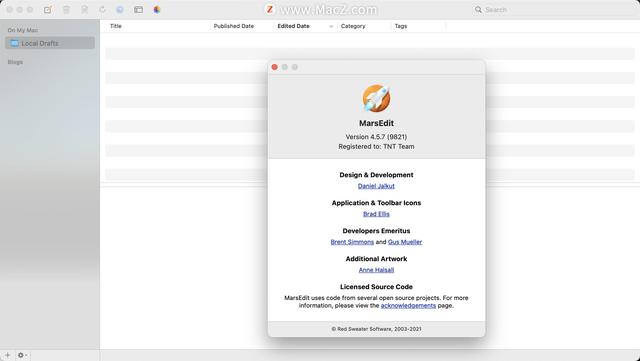Click the Tags column header
The width and height of the screenshot is (640, 361).
point(401,26)
